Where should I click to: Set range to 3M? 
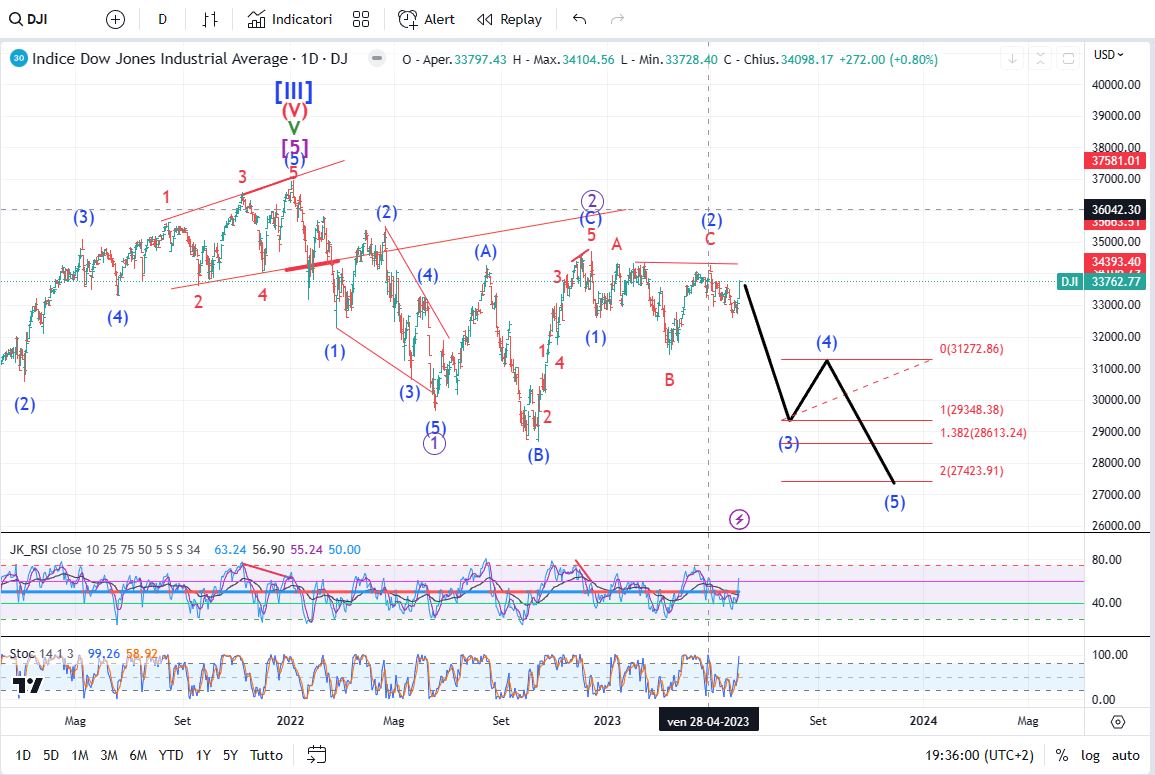[108, 755]
